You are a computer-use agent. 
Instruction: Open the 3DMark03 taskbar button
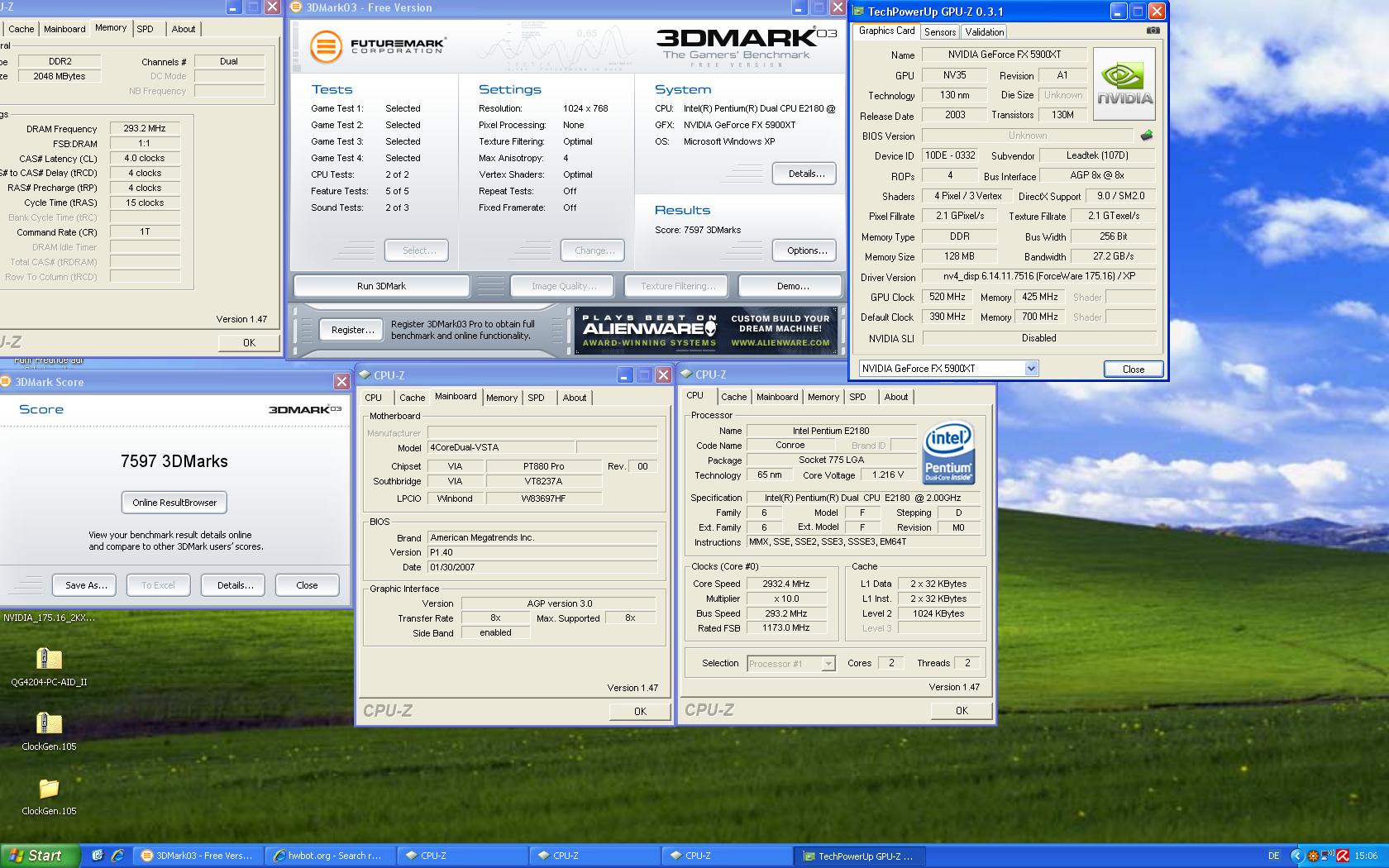click(198, 856)
